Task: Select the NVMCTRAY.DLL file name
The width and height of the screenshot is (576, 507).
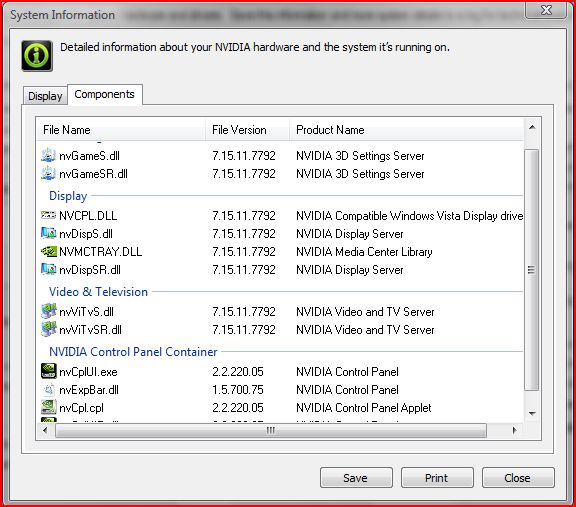Action: [x=100, y=252]
